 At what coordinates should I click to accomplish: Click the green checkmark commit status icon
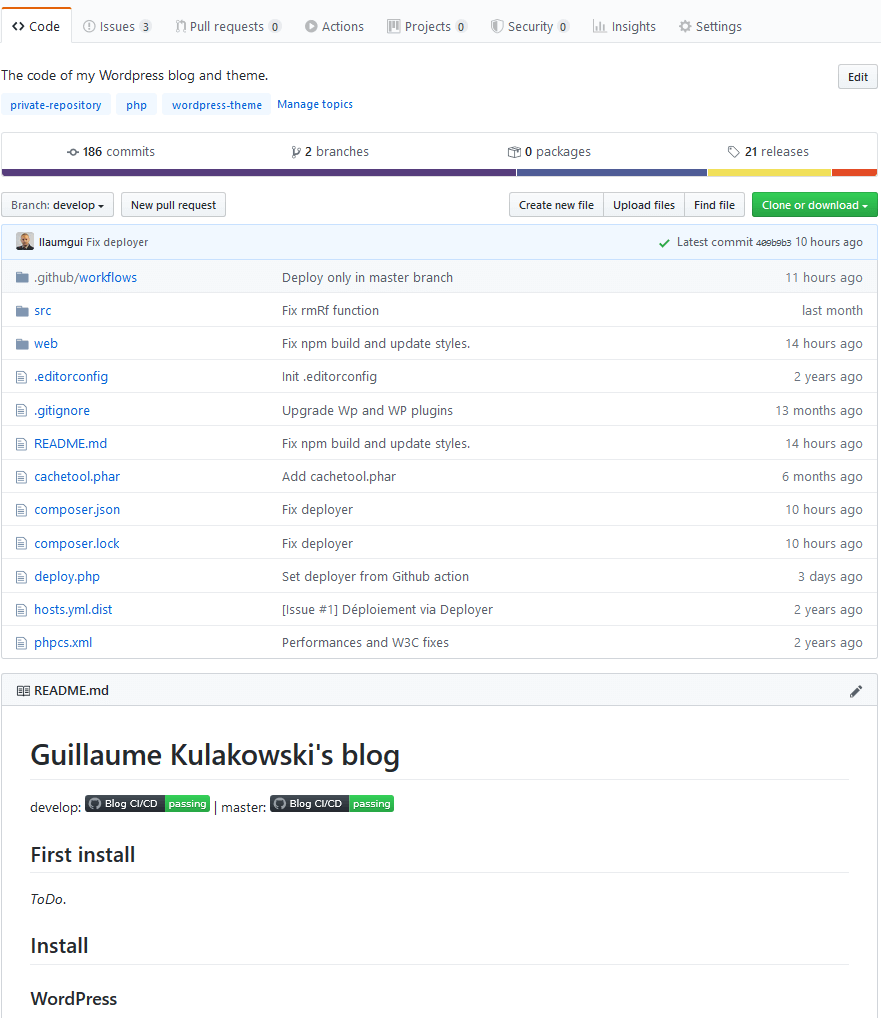pos(664,243)
